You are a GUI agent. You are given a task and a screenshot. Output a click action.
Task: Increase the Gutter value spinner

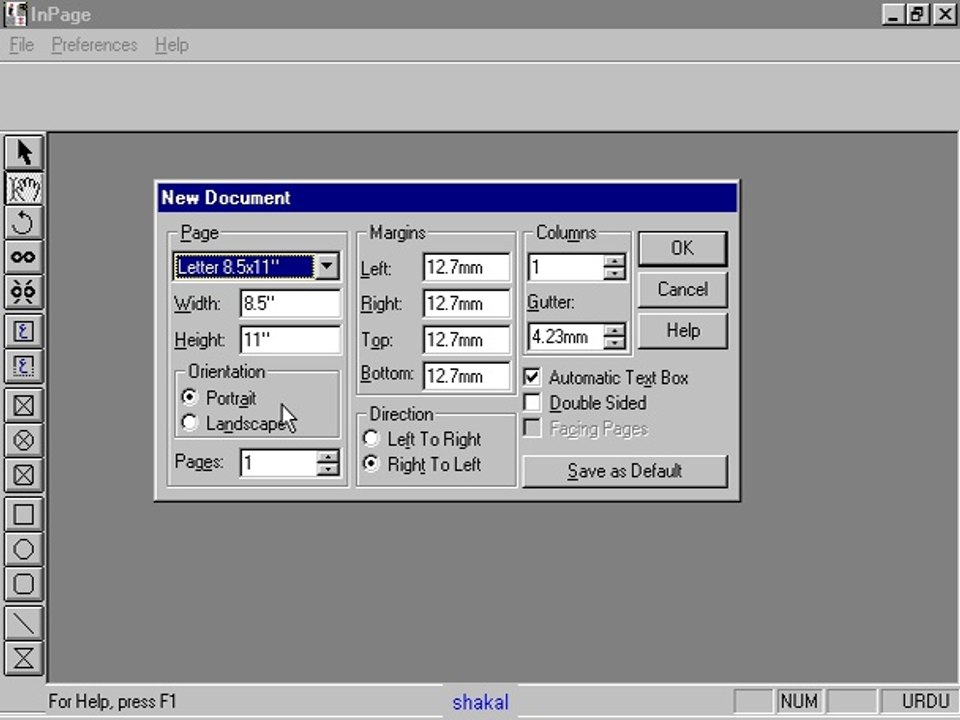(x=614, y=331)
